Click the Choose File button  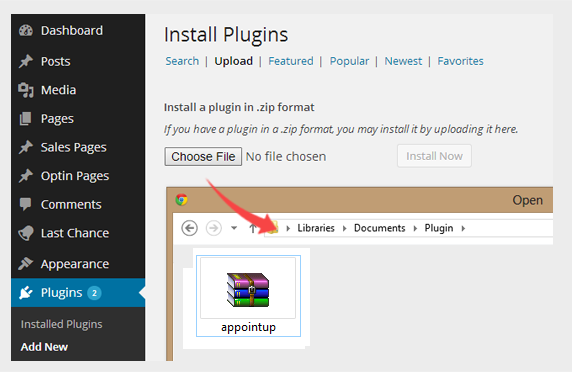point(203,156)
